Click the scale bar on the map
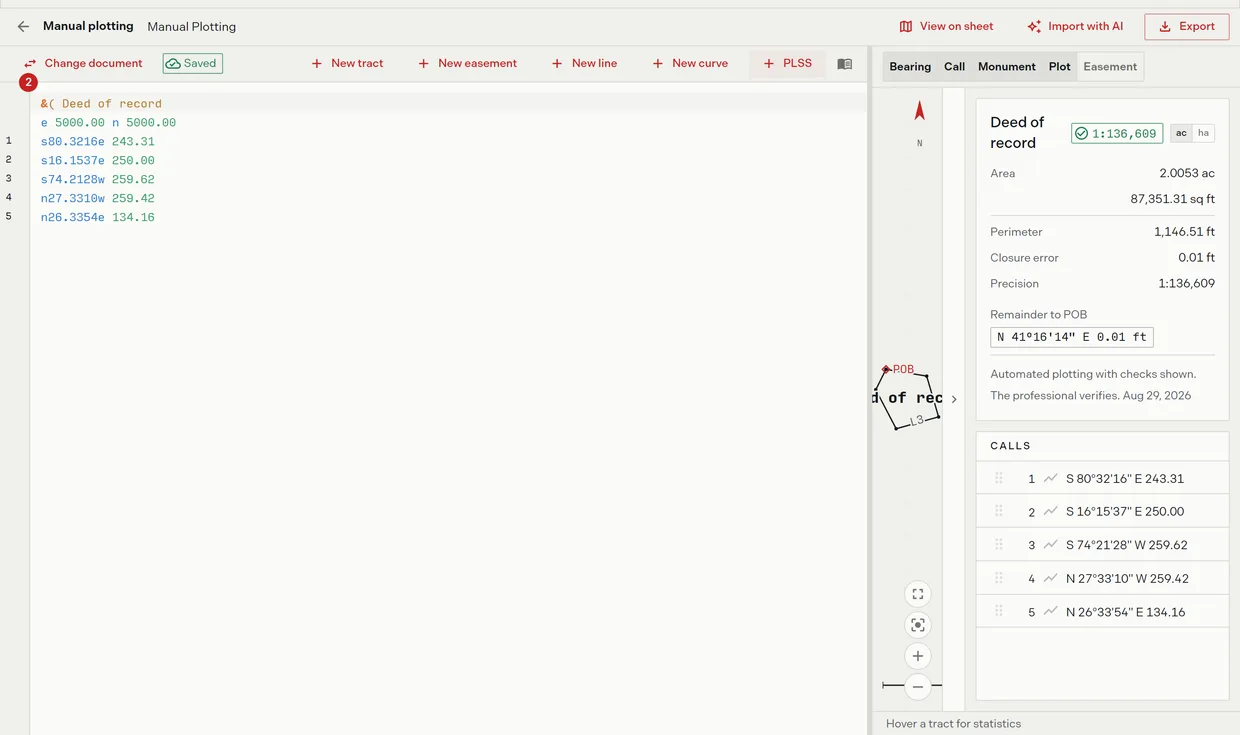 click(911, 686)
